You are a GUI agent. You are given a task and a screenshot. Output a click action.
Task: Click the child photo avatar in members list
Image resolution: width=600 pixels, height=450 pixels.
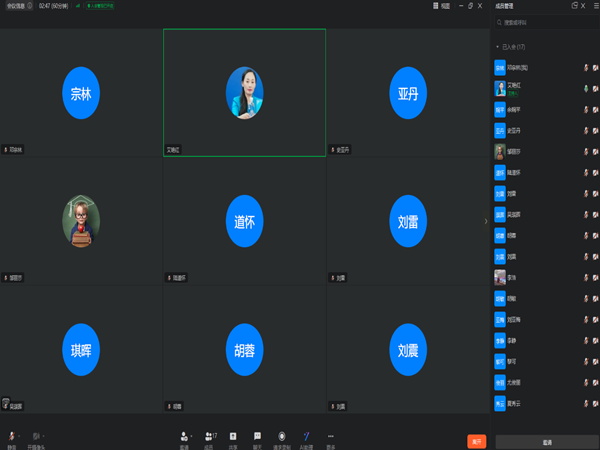[500, 152]
